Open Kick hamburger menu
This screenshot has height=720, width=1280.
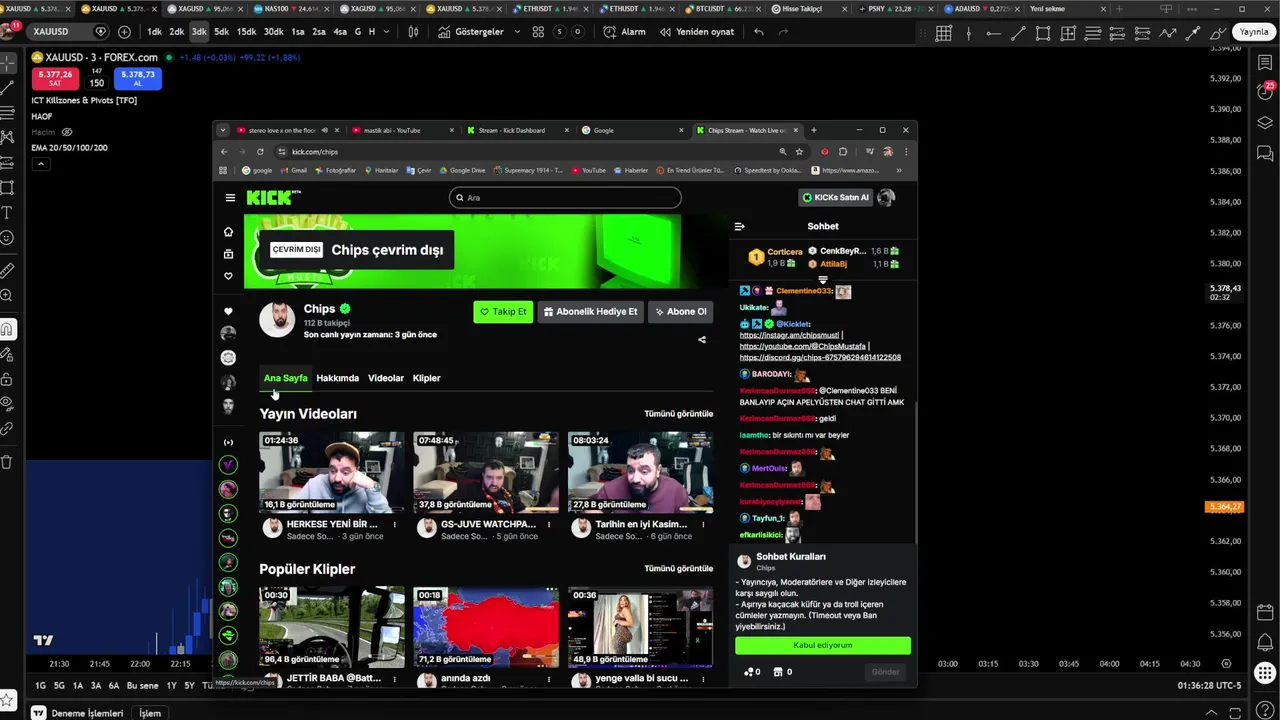point(230,198)
